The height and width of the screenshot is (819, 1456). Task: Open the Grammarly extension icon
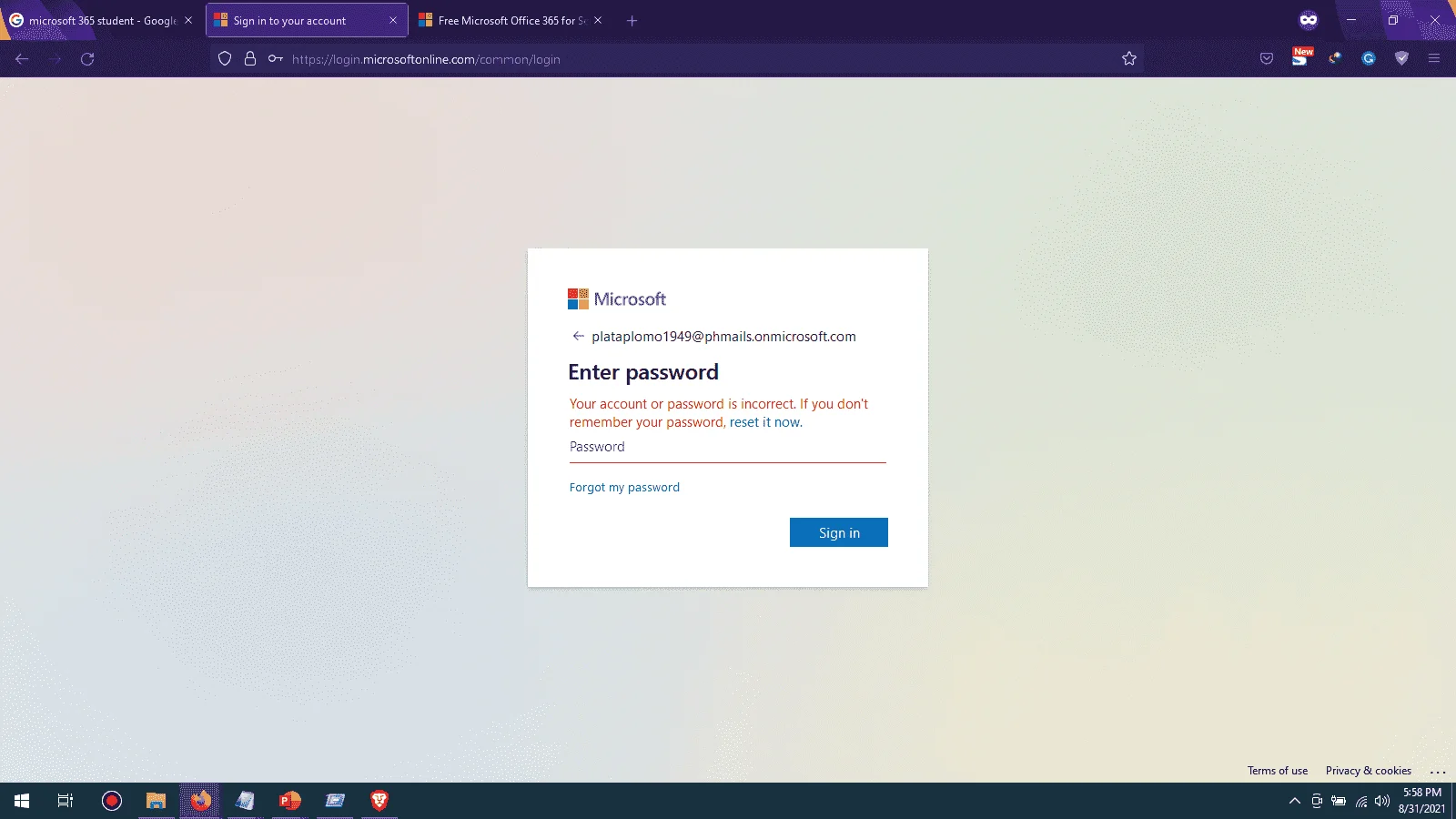[x=1369, y=59]
